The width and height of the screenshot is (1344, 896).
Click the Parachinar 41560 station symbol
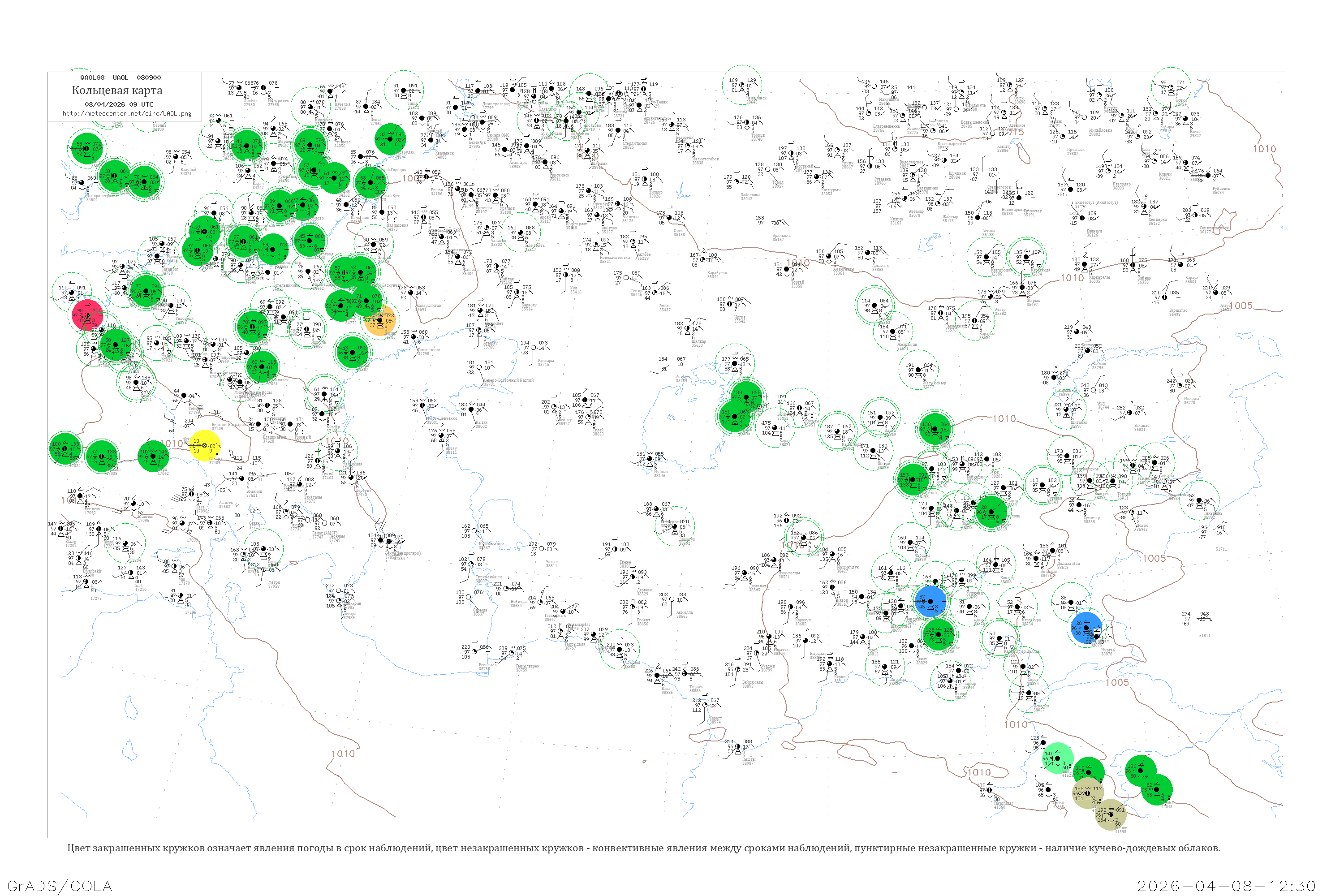tap(989, 790)
